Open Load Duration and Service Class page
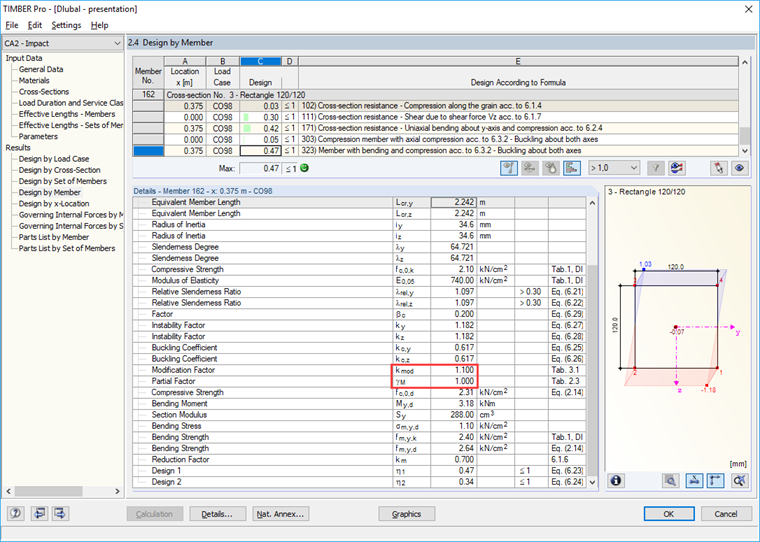This screenshot has height=542, width=760. tap(71, 103)
